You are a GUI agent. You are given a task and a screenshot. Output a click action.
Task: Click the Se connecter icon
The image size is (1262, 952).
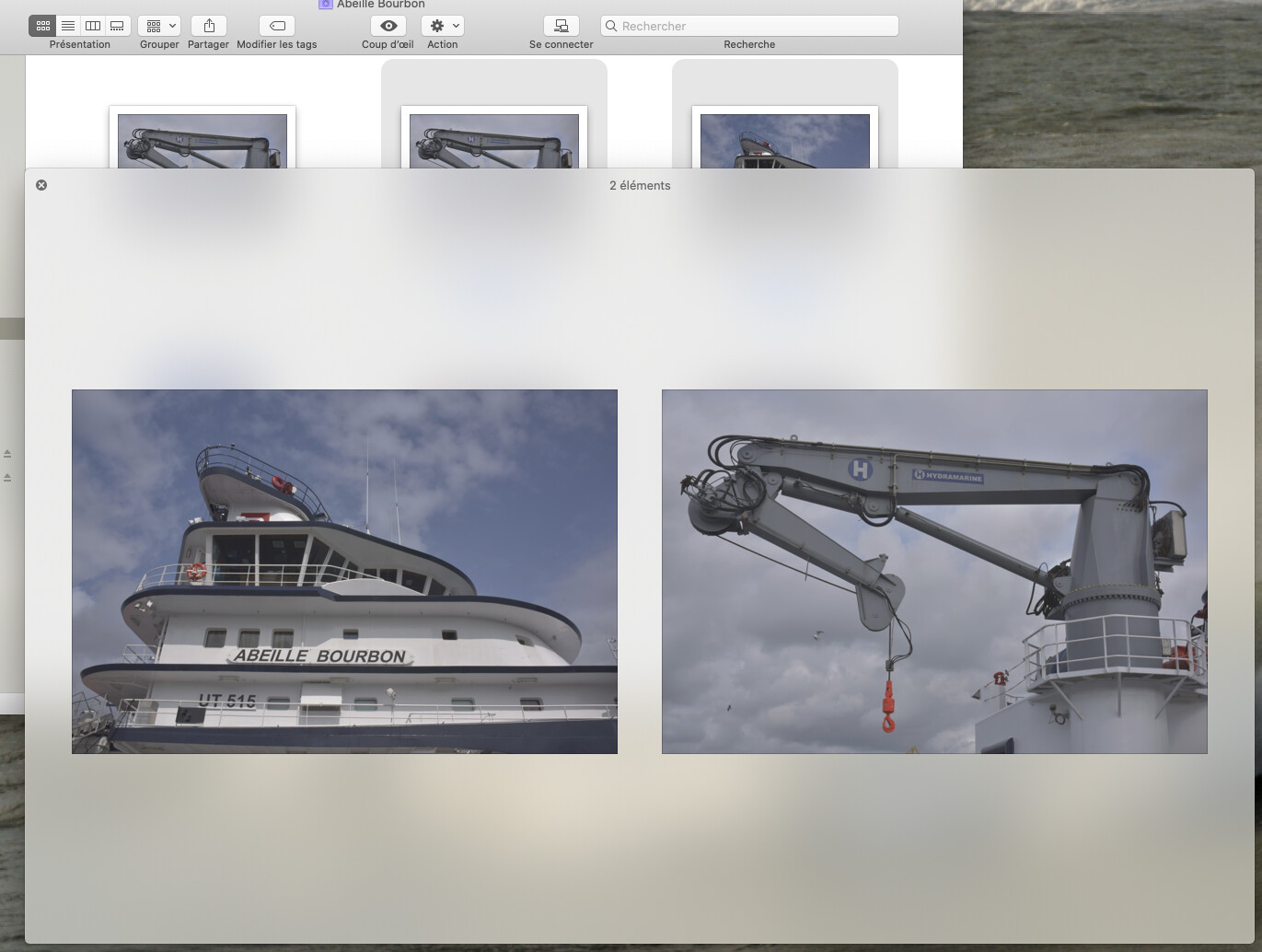click(x=561, y=26)
